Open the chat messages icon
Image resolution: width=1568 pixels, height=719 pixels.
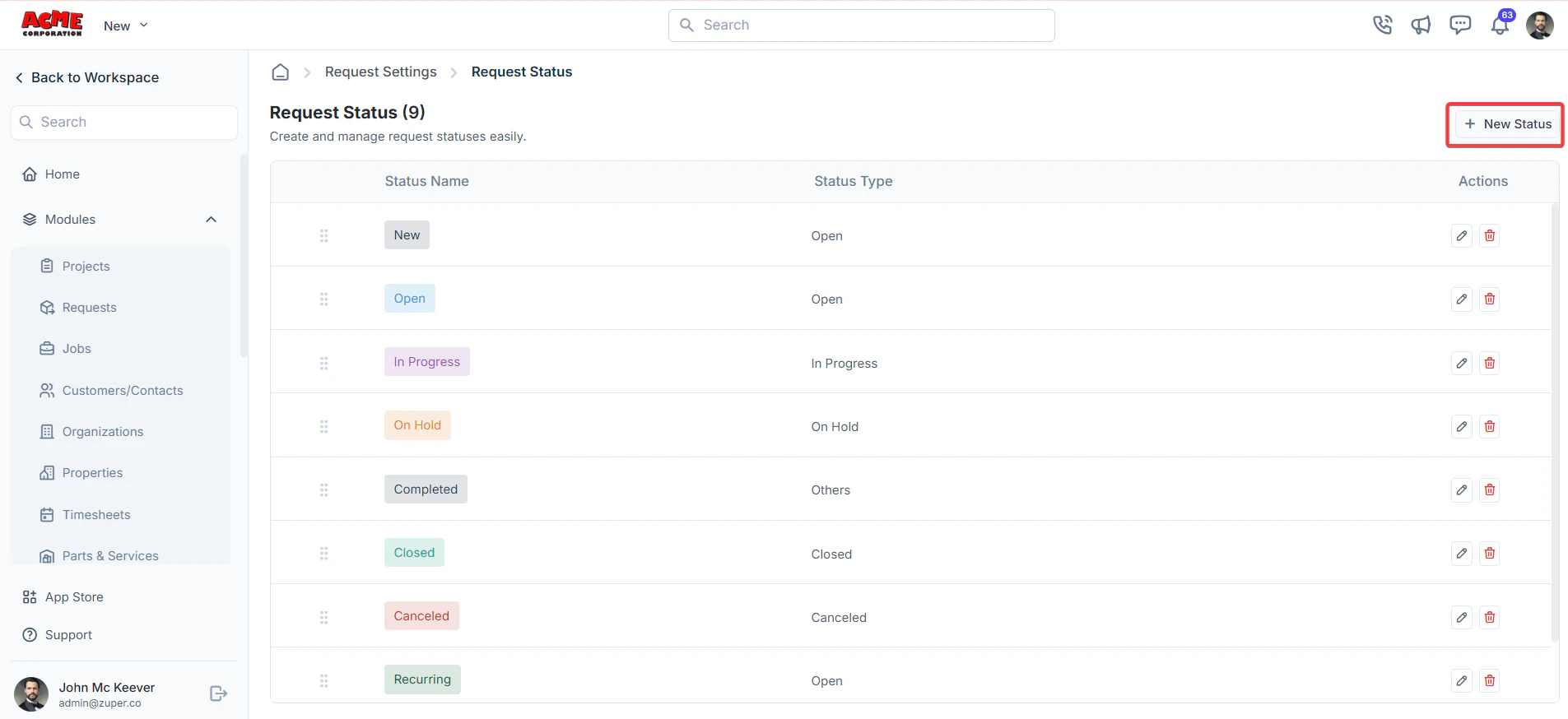pos(1460,25)
